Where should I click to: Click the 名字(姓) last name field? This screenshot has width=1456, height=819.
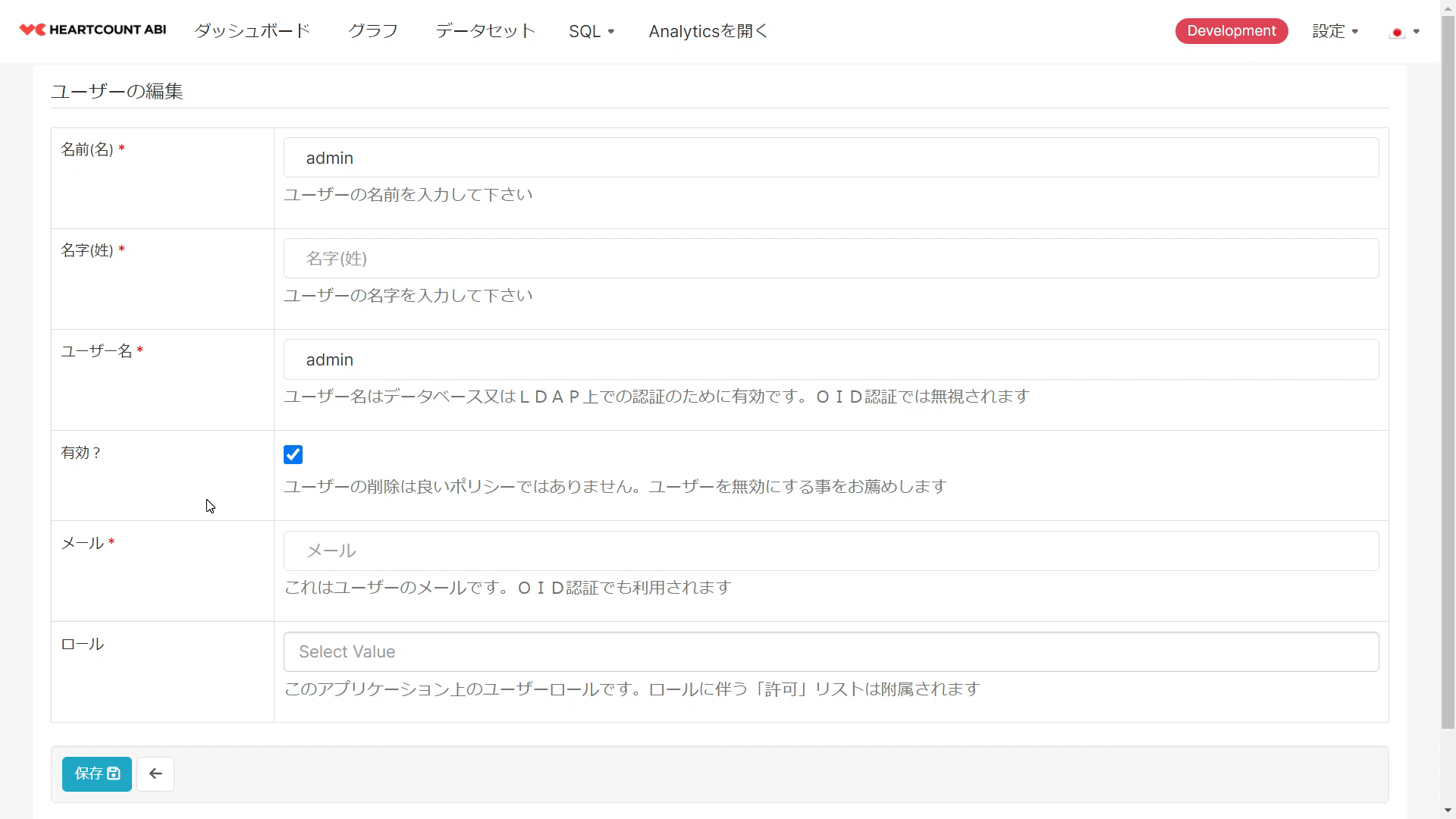[830, 259]
